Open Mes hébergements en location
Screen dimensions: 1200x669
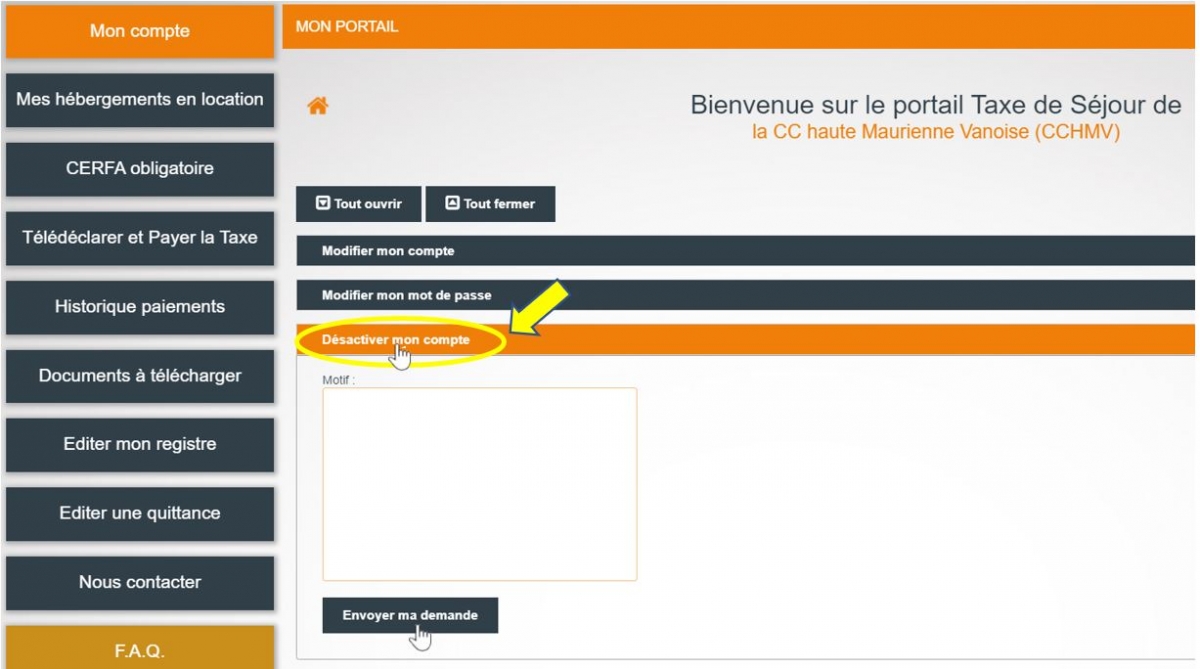pyautogui.click(x=140, y=100)
